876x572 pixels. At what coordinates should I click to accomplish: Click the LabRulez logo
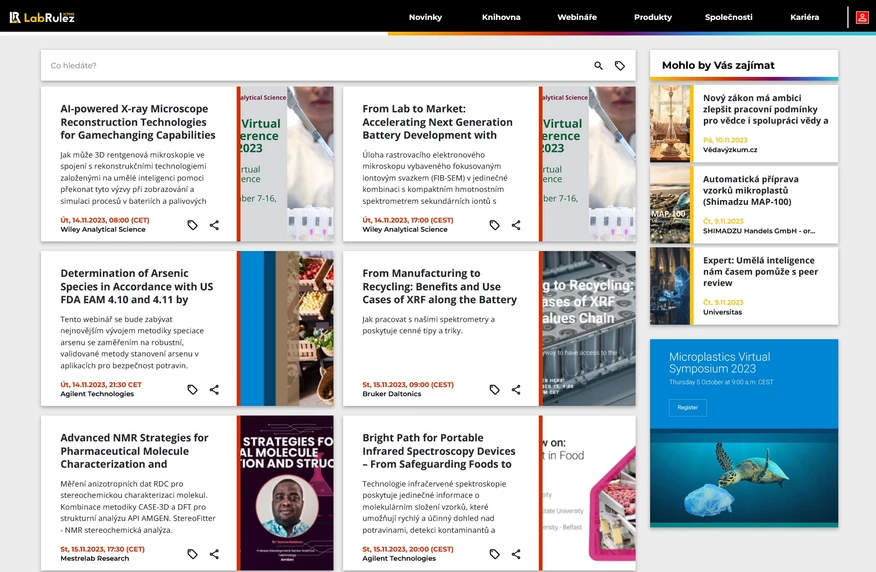pos(42,17)
